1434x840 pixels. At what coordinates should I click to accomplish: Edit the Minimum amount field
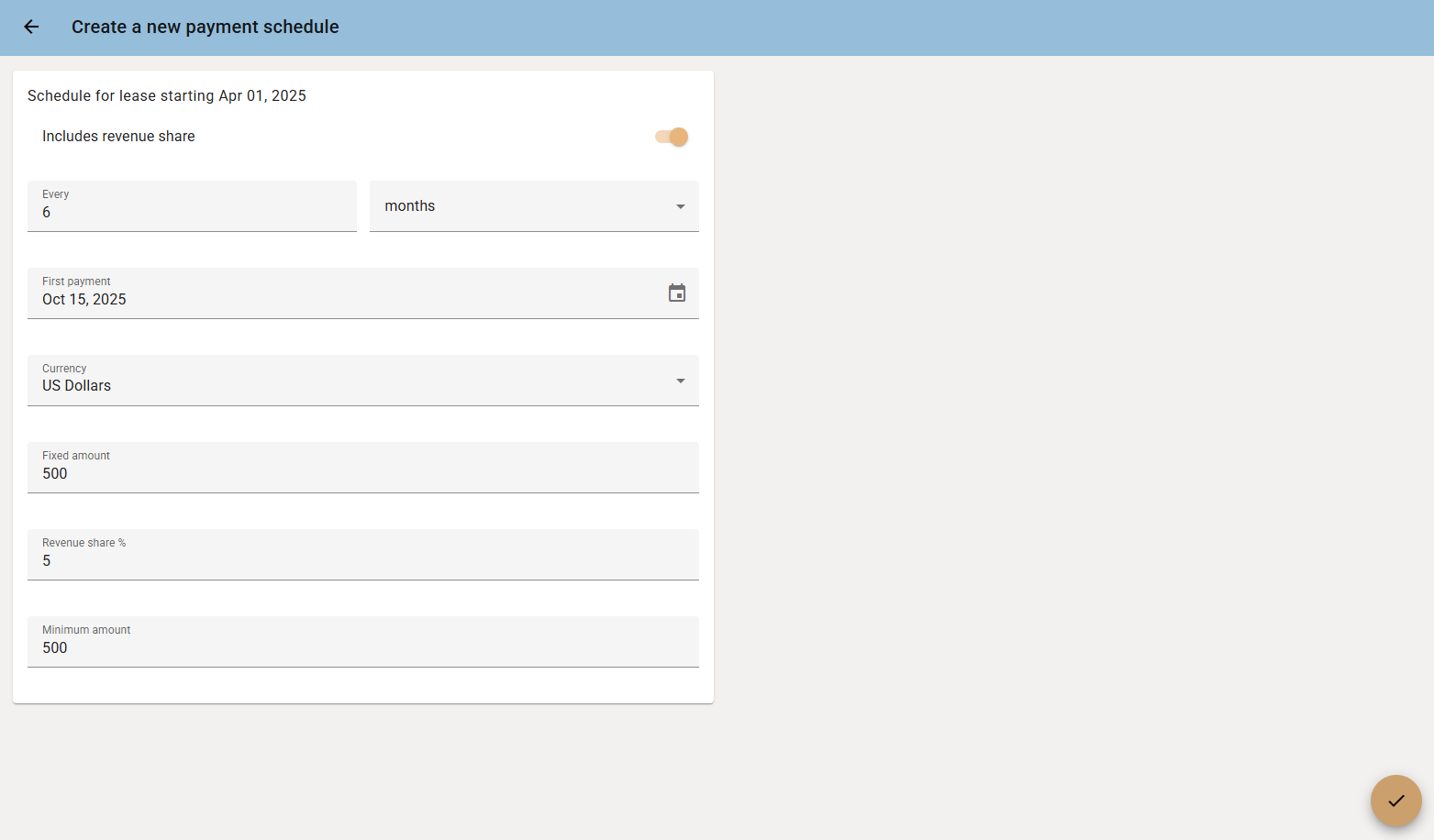(x=363, y=642)
